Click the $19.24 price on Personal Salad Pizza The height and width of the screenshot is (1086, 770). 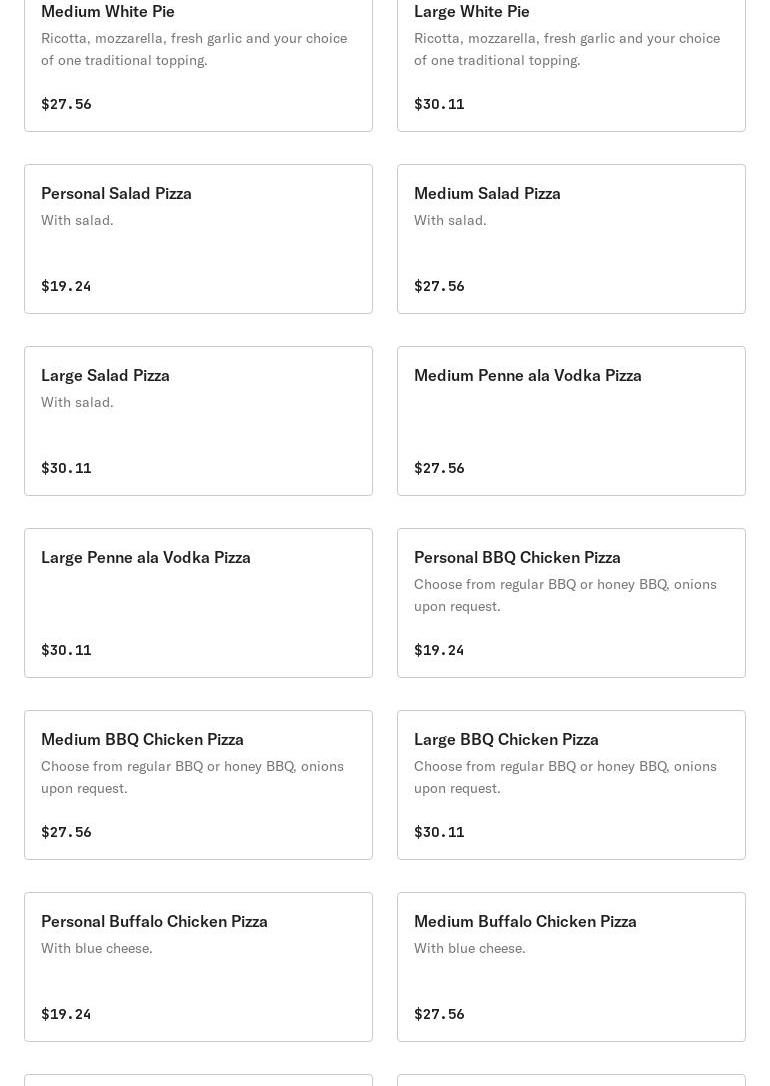(66, 286)
